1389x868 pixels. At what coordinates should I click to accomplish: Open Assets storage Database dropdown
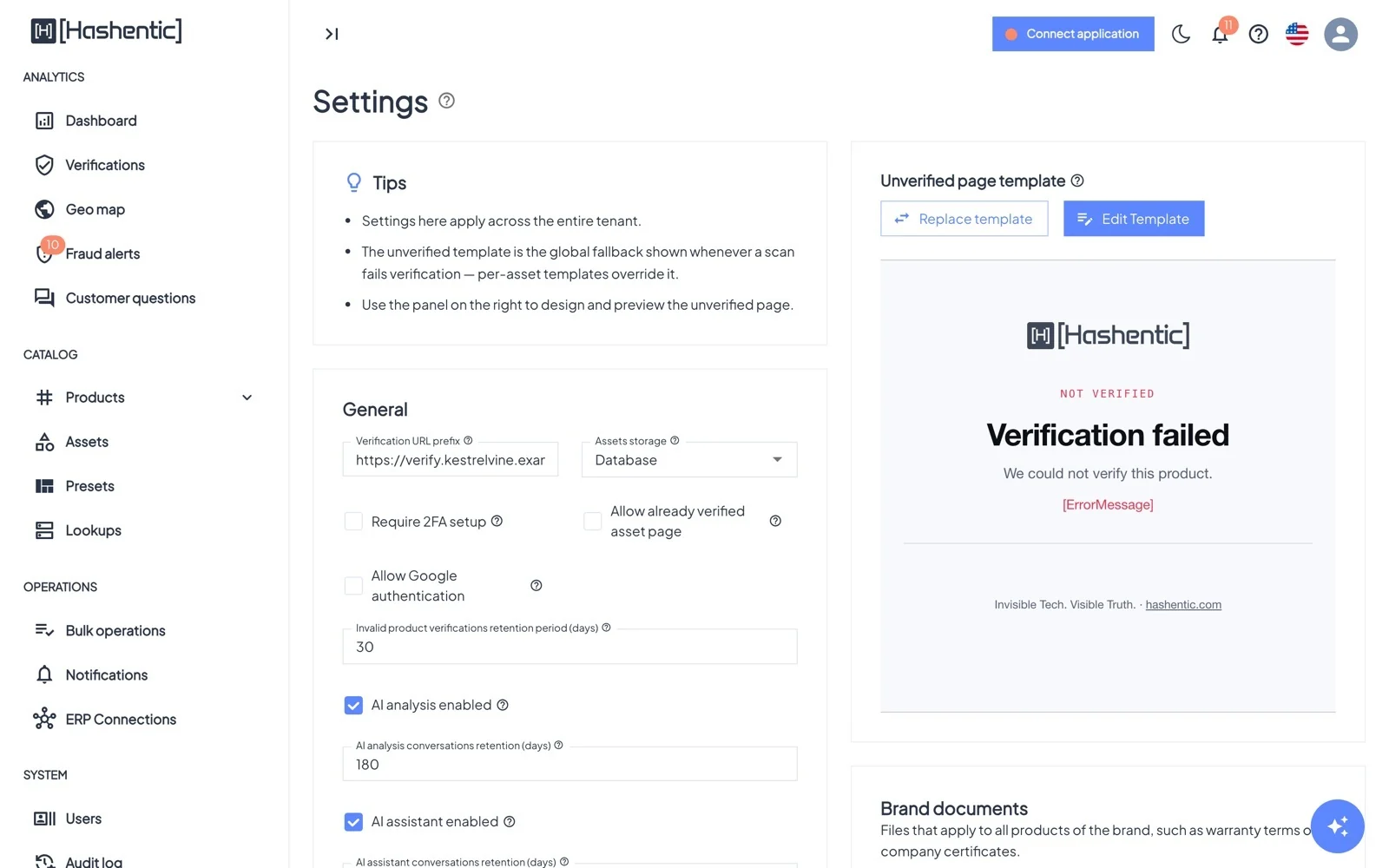pos(689,460)
